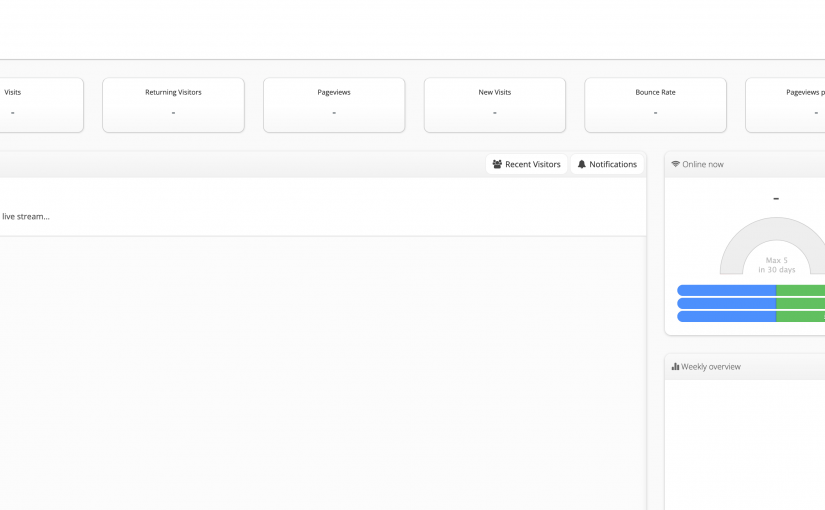Switch to the Notifications tab
825x510 pixels.
[607, 164]
